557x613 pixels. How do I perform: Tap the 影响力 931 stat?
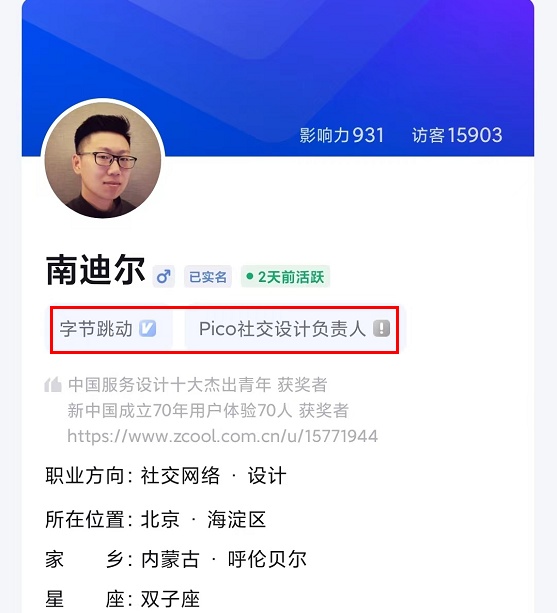(342, 135)
